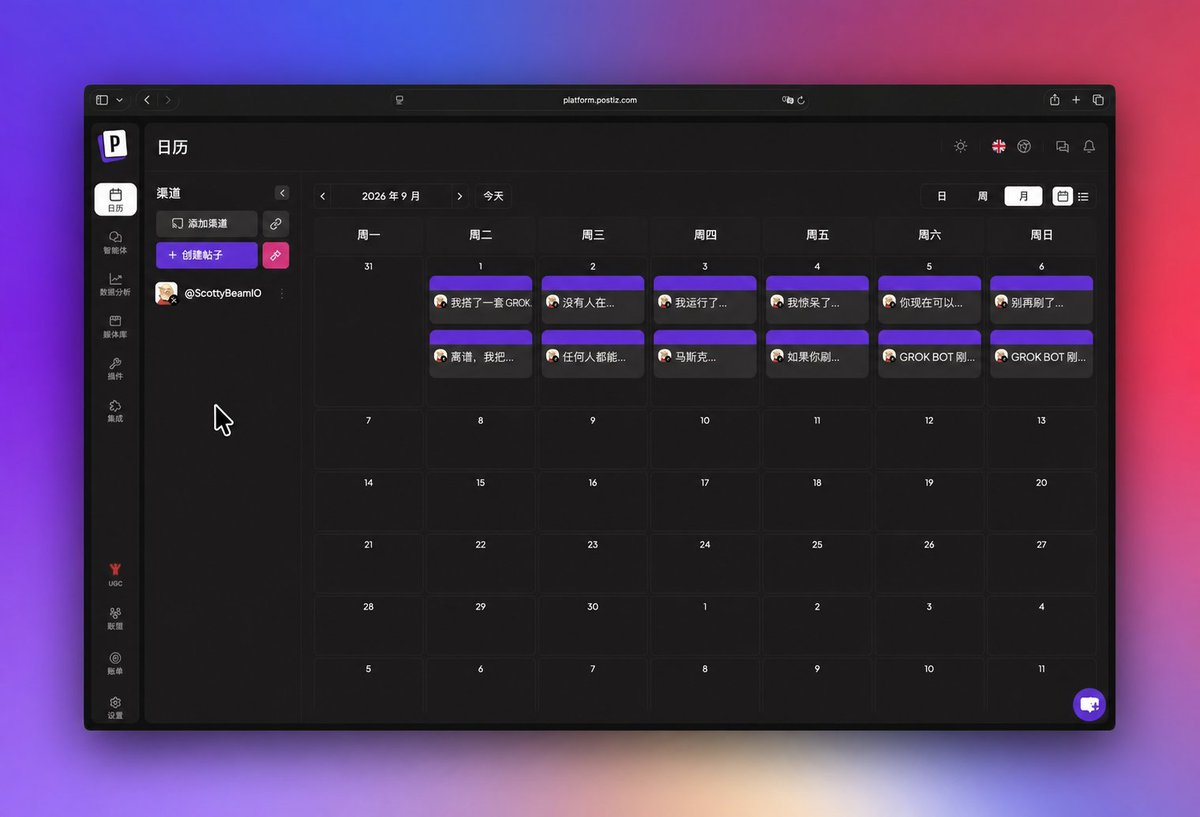Collapse the 渠道 channels panel

click(x=282, y=193)
